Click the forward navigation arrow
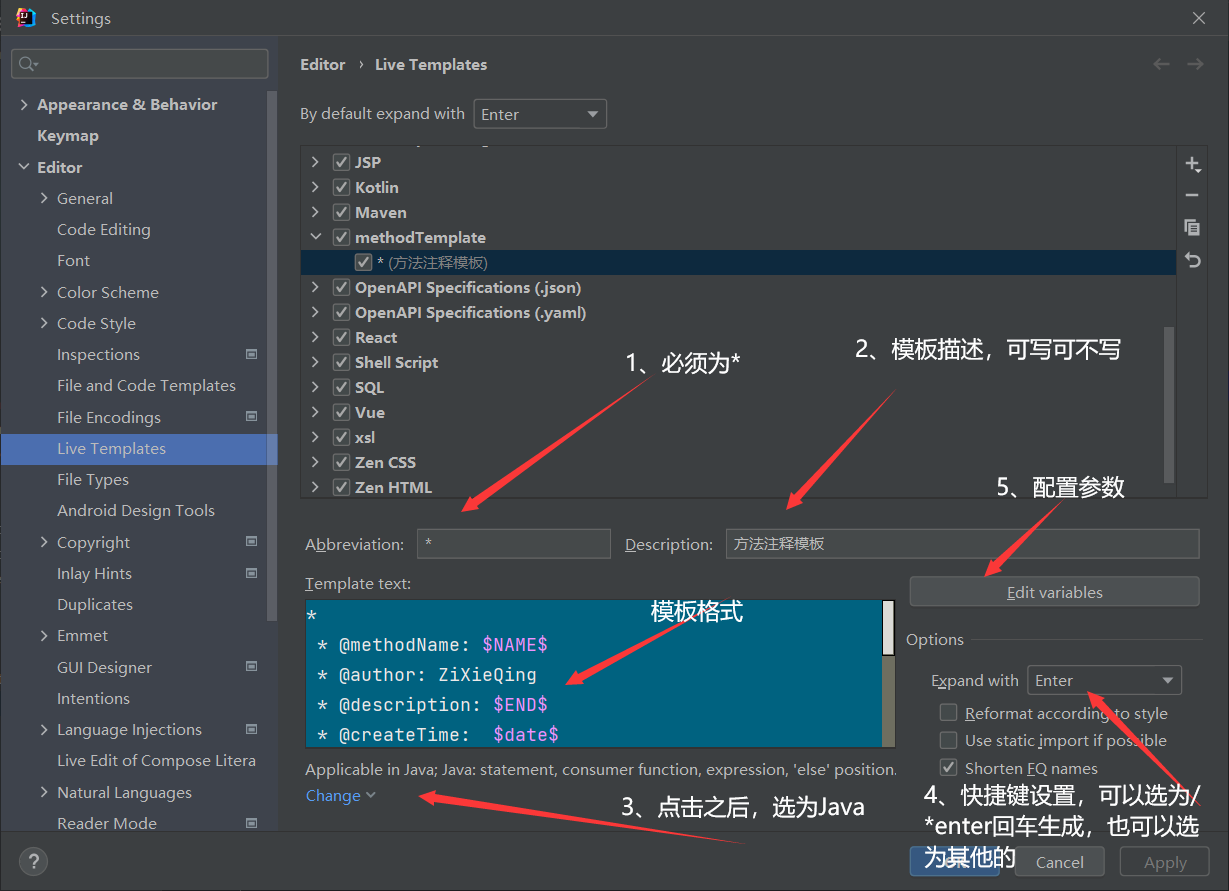The image size is (1229, 891). coord(1195,64)
